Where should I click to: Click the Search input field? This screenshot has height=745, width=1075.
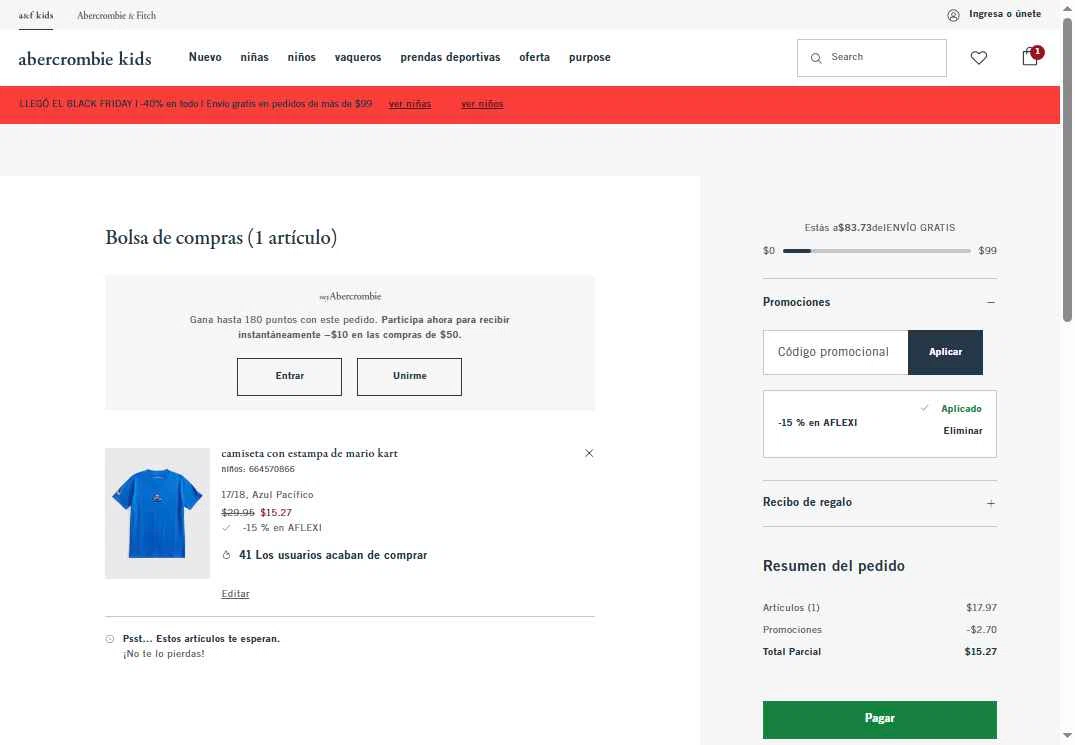872,58
